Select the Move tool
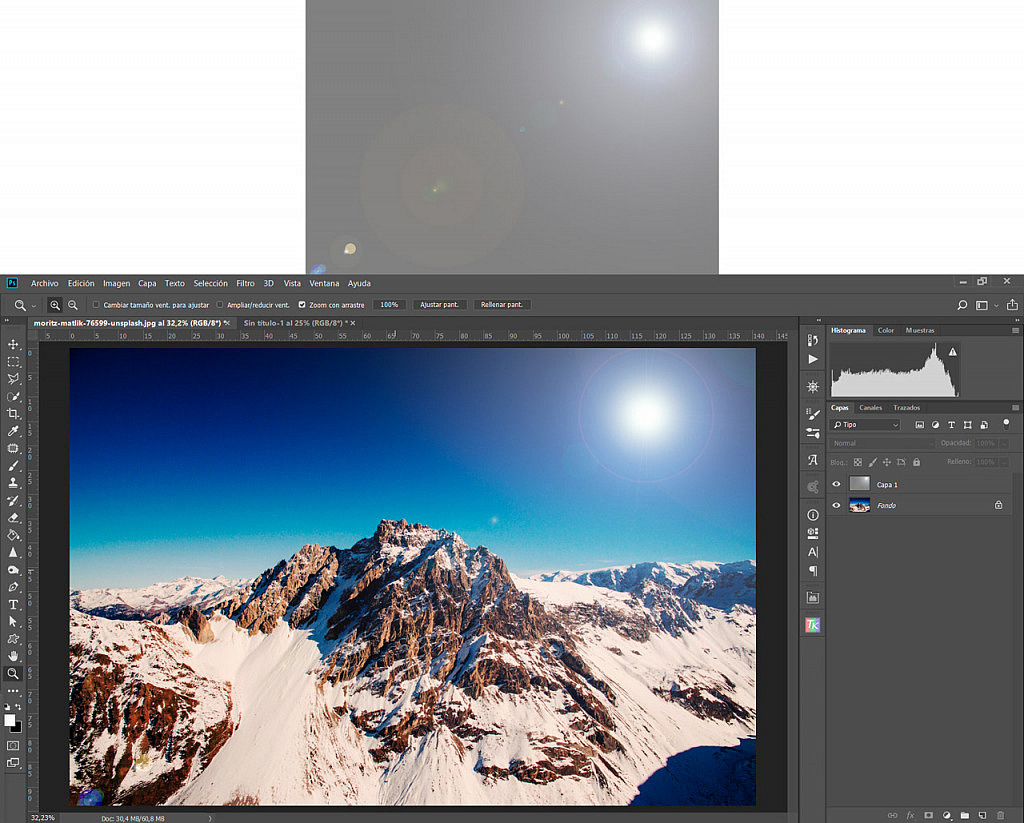 [14, 344]
